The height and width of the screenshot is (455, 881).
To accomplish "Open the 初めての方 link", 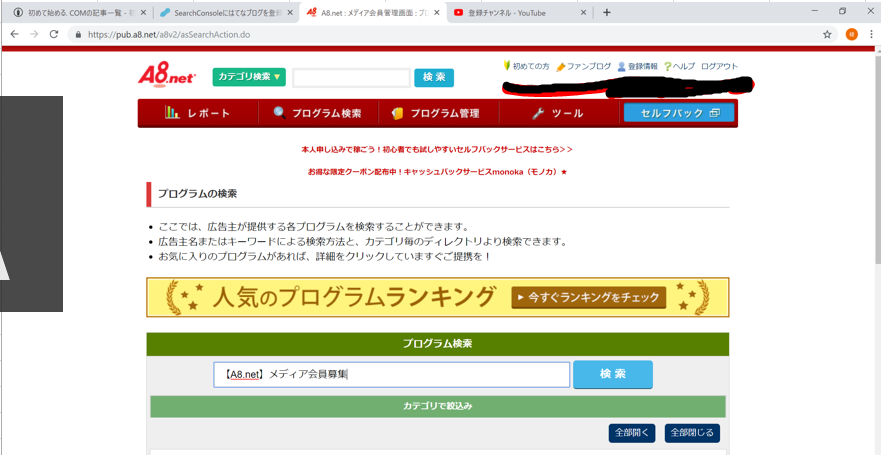I will click(x=526, y=66).
